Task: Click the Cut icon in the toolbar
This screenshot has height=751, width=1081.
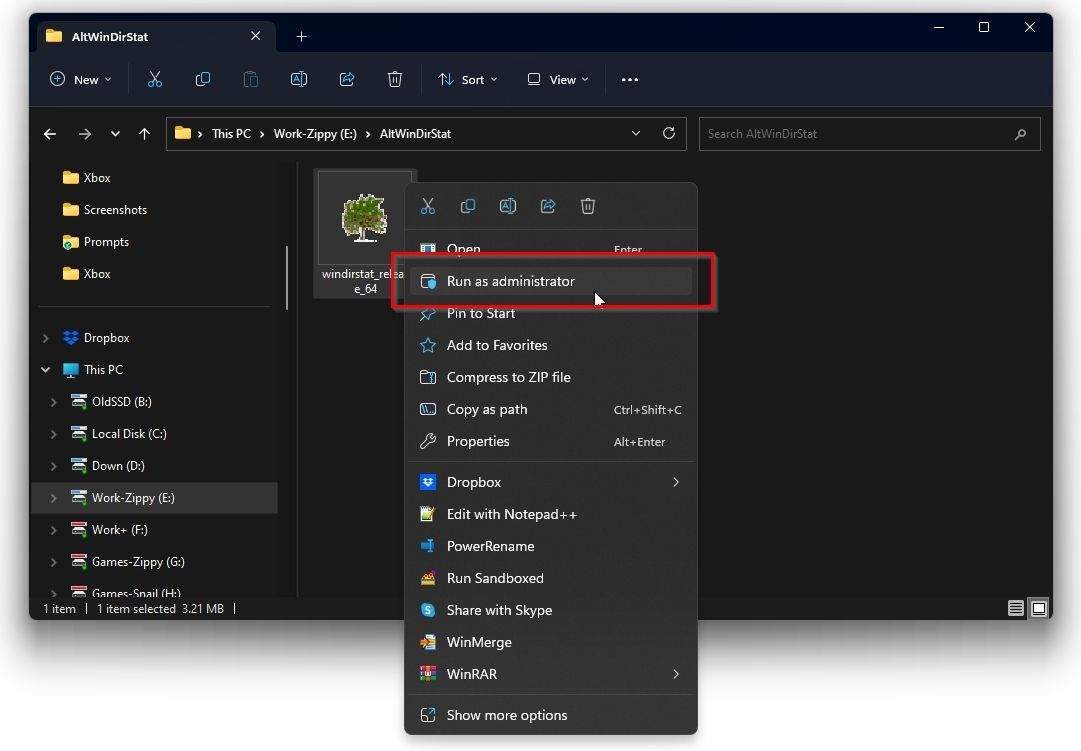Action: coord(155,80)
